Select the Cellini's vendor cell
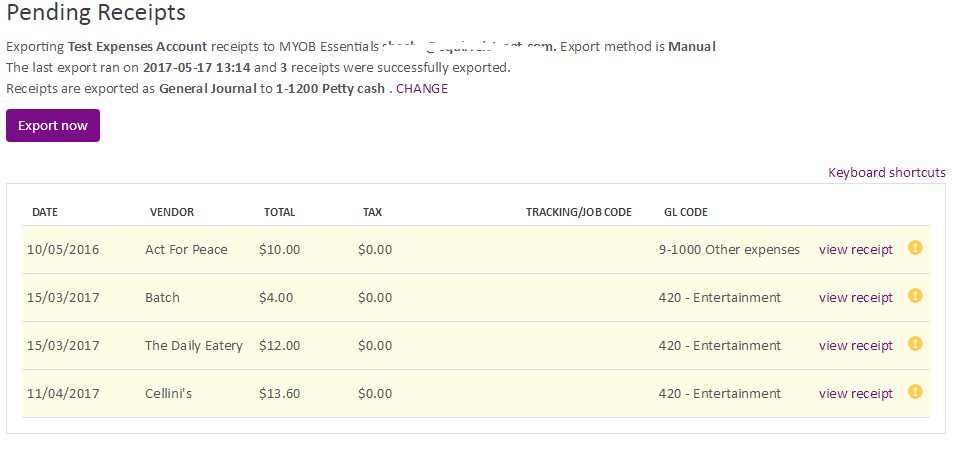This screenshot has height=470, width=969. (x=168, y=393)
